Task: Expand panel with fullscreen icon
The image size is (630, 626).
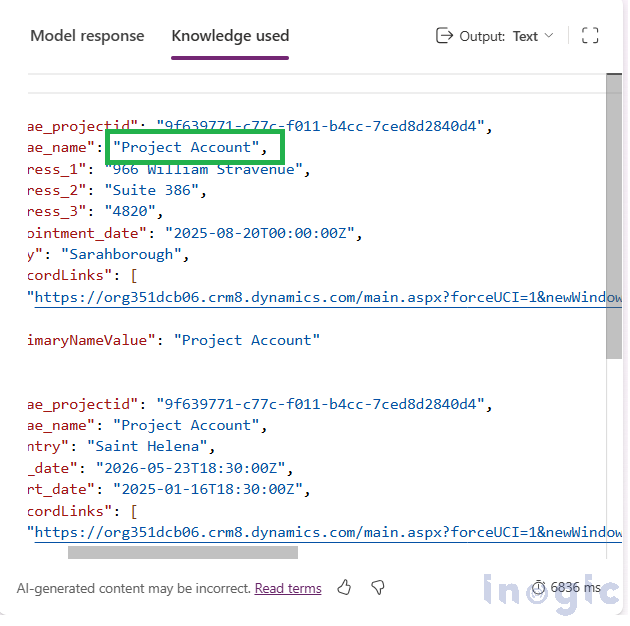Action: (590, 35)
